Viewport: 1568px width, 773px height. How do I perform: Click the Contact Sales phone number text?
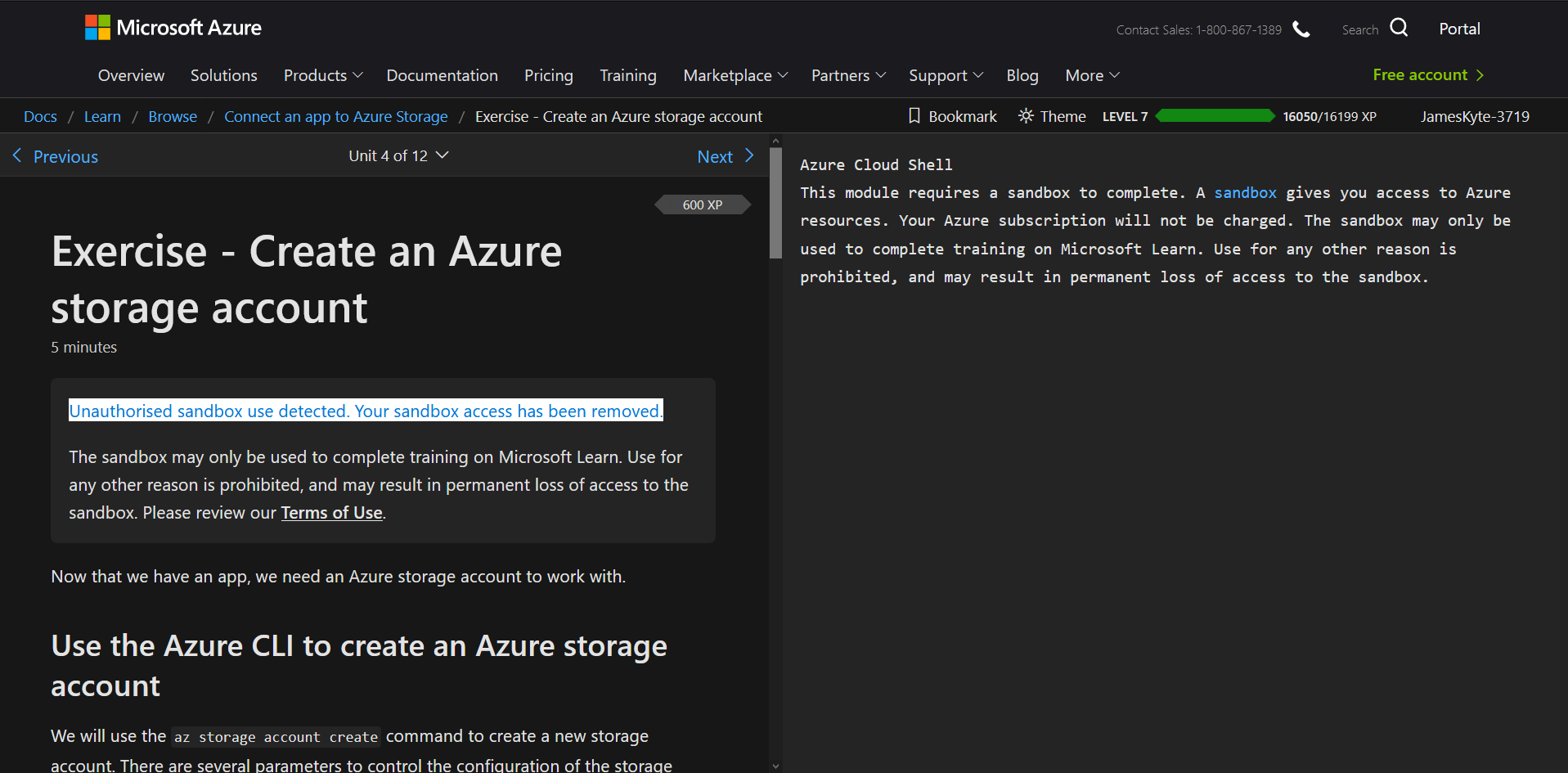1198,29
